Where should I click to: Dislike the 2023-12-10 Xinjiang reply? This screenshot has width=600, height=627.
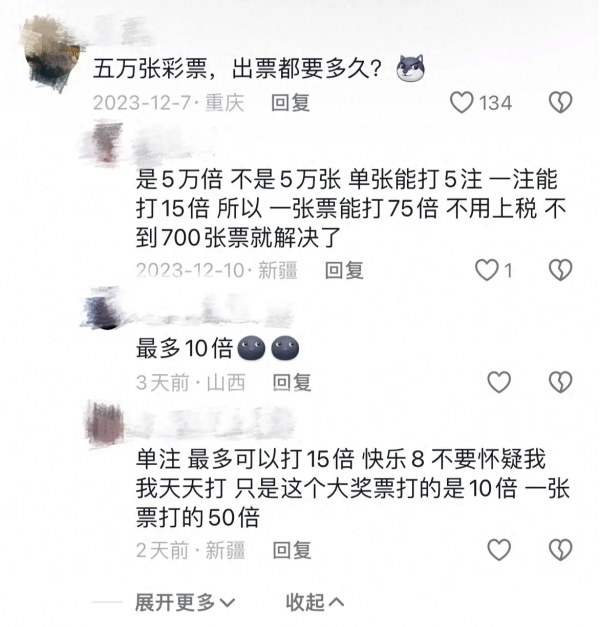coord(560,270)
